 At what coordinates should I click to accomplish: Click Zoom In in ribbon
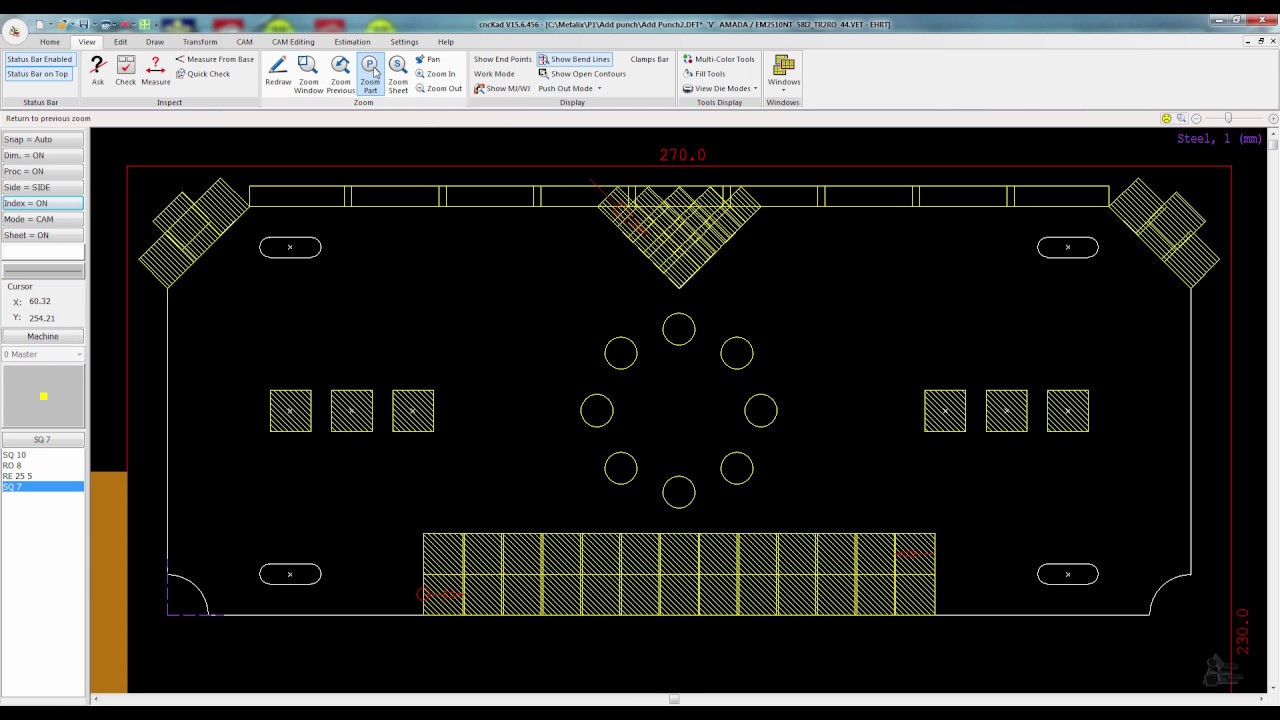coord(435,74)
